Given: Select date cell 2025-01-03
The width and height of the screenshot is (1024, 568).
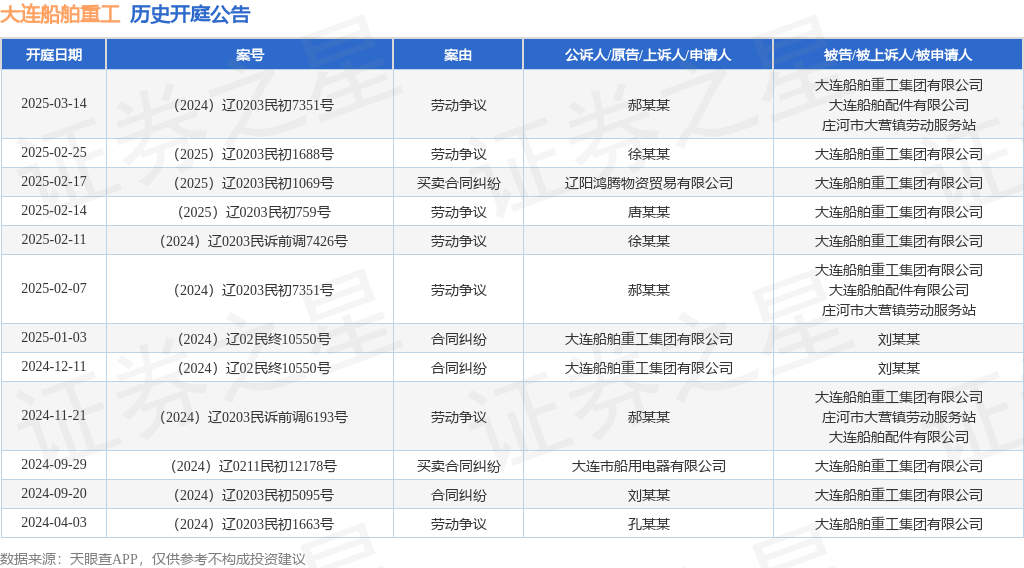Looking at the screenshot, I should point(54,338).
